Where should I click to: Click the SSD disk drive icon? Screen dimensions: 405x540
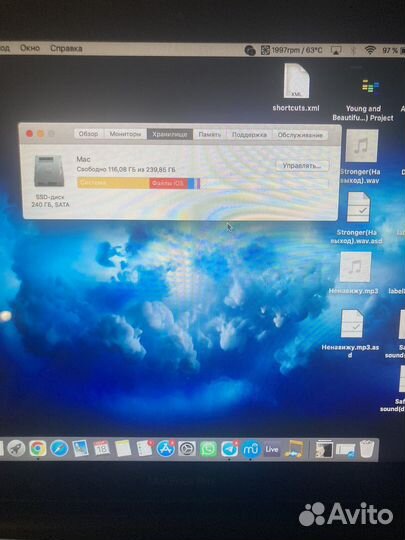[49, 171]
